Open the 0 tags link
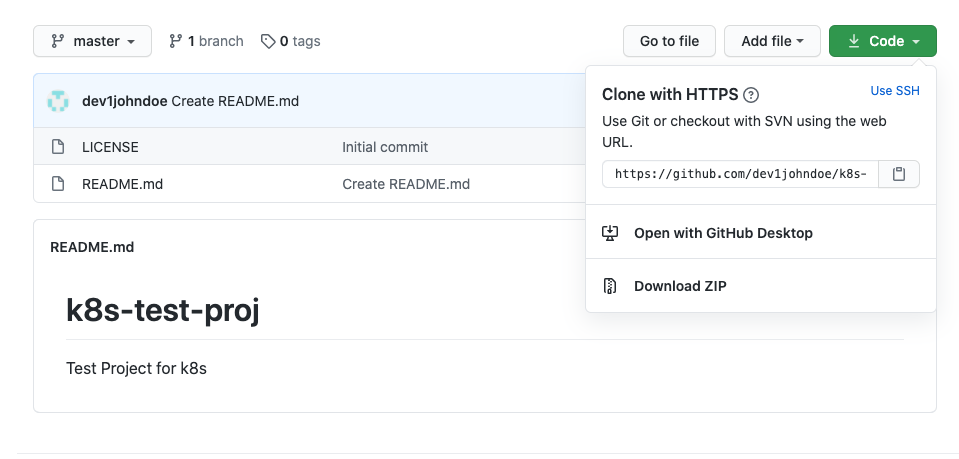This screenshot has width=959, height=459. point(291,41)
